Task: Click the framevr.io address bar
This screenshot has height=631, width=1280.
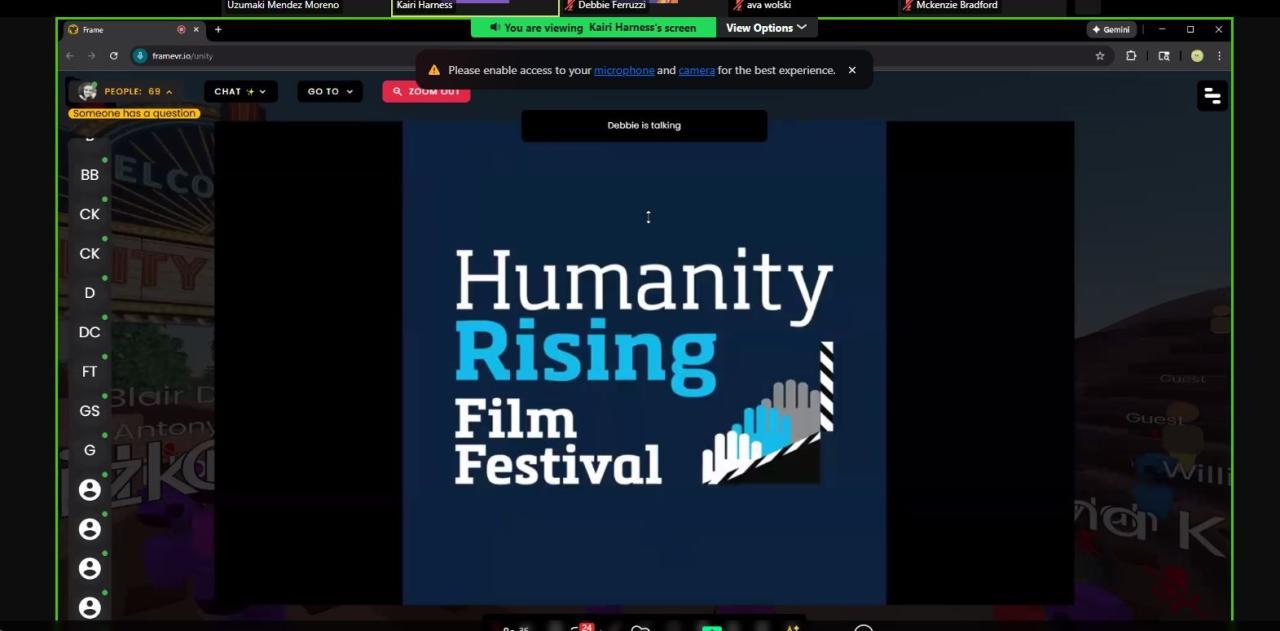Action: tap(610, 56)
